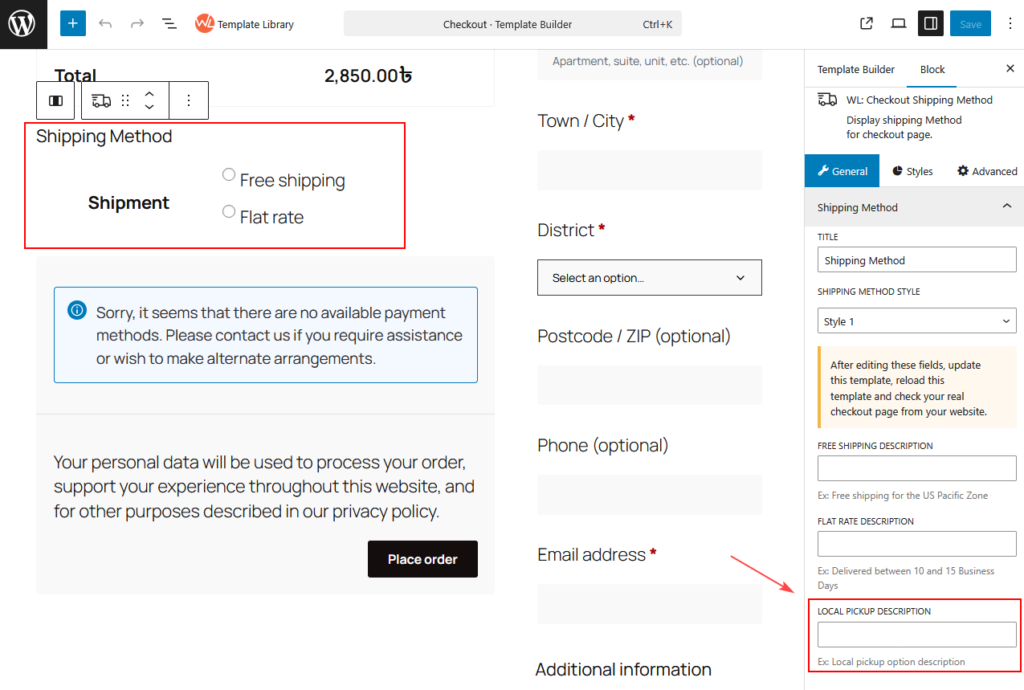Viewport: 1024px width, 690px height.
Task: Open the block inserter plus button
Action: (73, 23)
